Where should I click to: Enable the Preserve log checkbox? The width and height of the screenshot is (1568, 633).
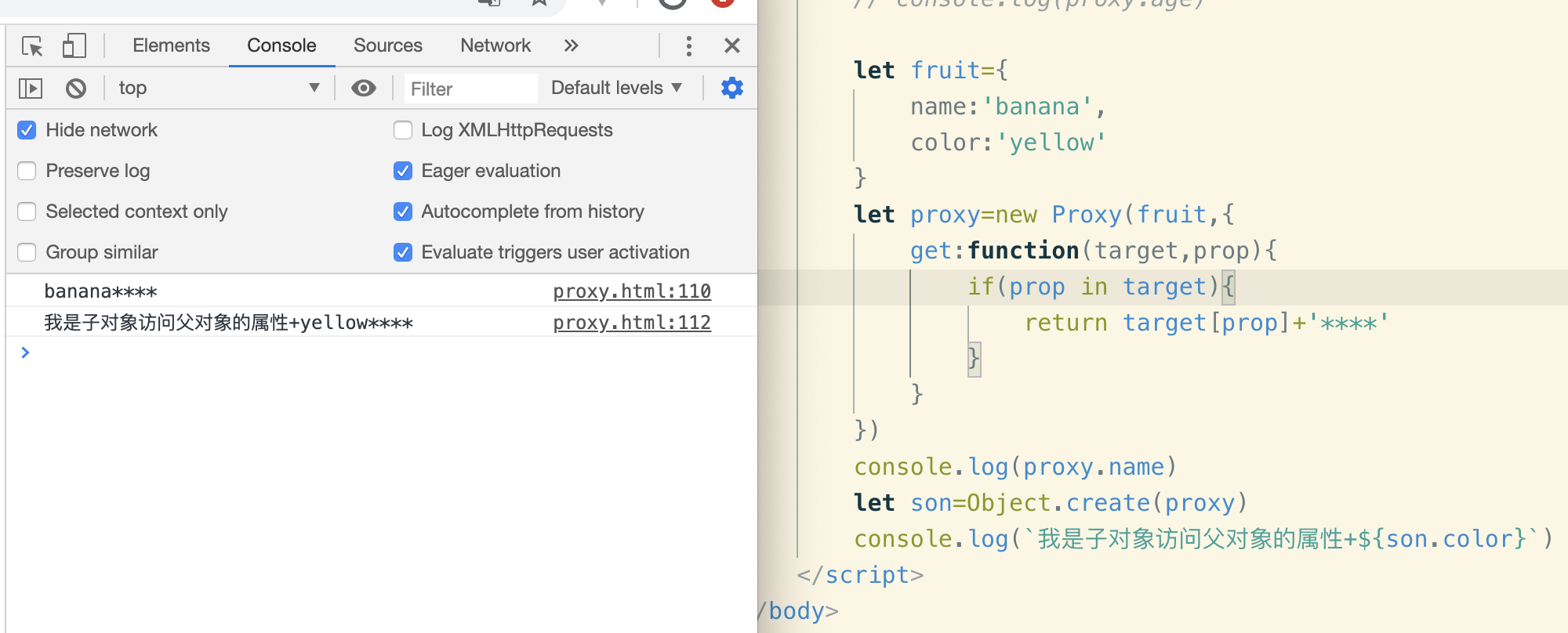pos(27,171)
